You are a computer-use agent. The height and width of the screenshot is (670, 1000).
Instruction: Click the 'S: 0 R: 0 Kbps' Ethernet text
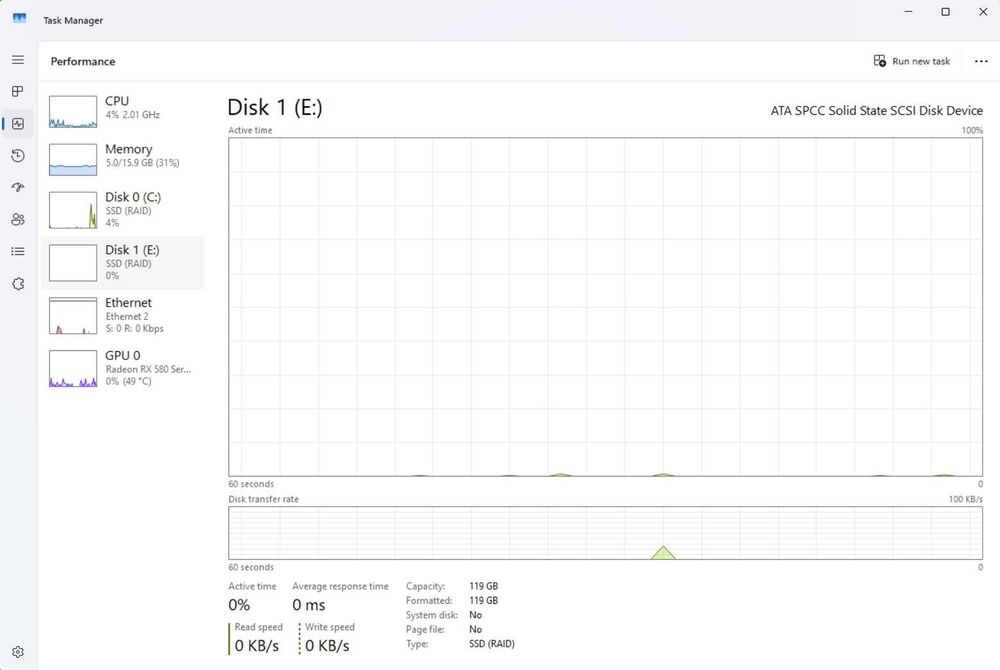pyautogui.click(x=135, y=328)
